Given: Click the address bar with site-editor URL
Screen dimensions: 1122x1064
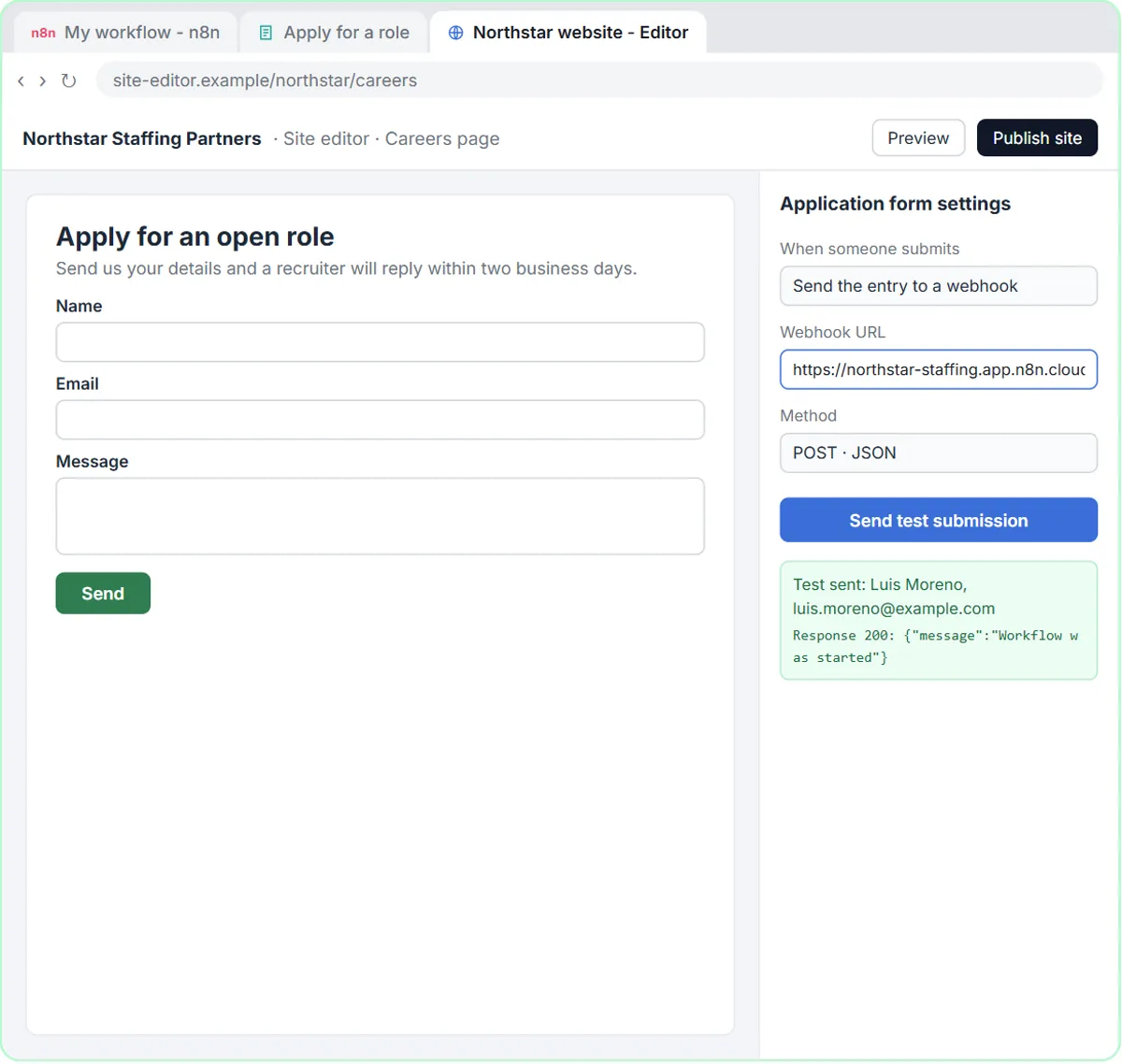Looking at the screenshot, I should [x=599, y=80].
